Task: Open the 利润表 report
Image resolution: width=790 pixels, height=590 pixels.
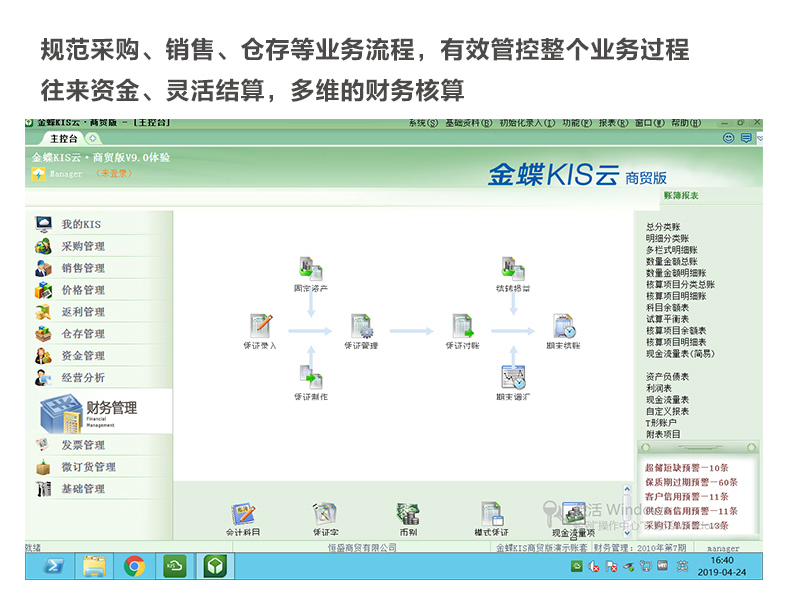Action: coord(659,388)
